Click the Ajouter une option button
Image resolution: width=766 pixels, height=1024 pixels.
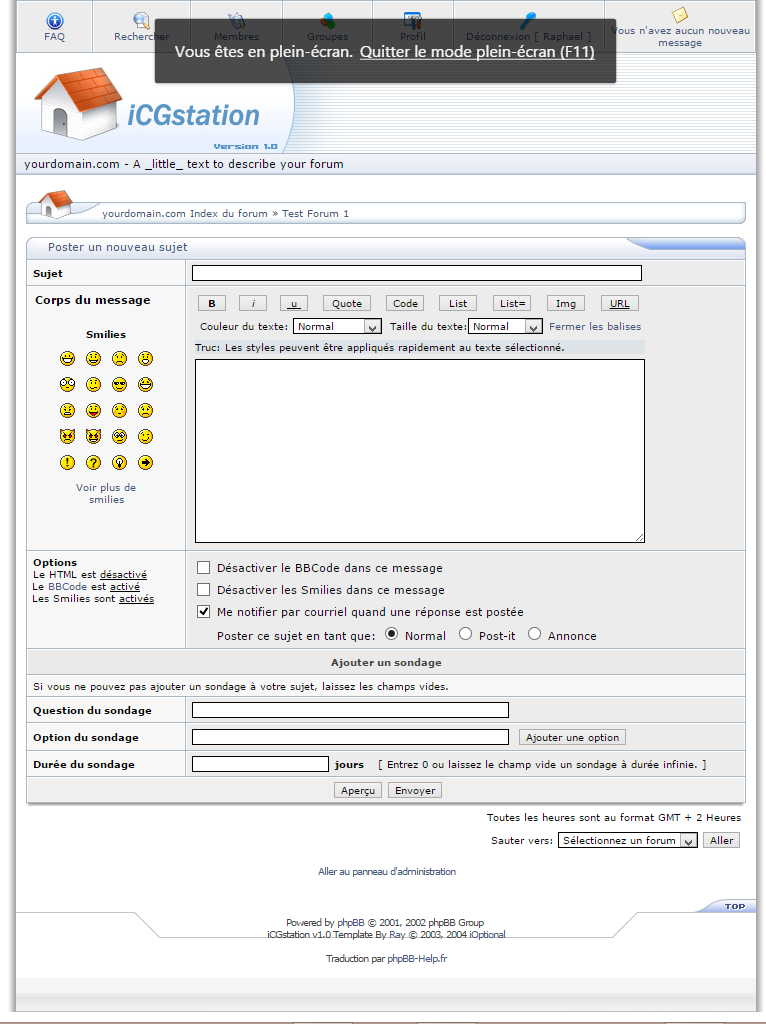[573, 737]
